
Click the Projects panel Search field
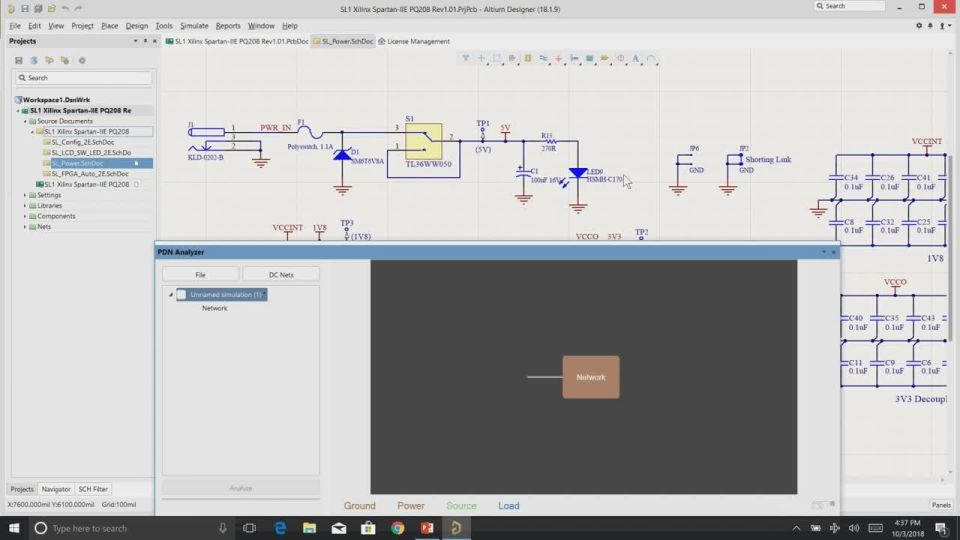point(83,78)
